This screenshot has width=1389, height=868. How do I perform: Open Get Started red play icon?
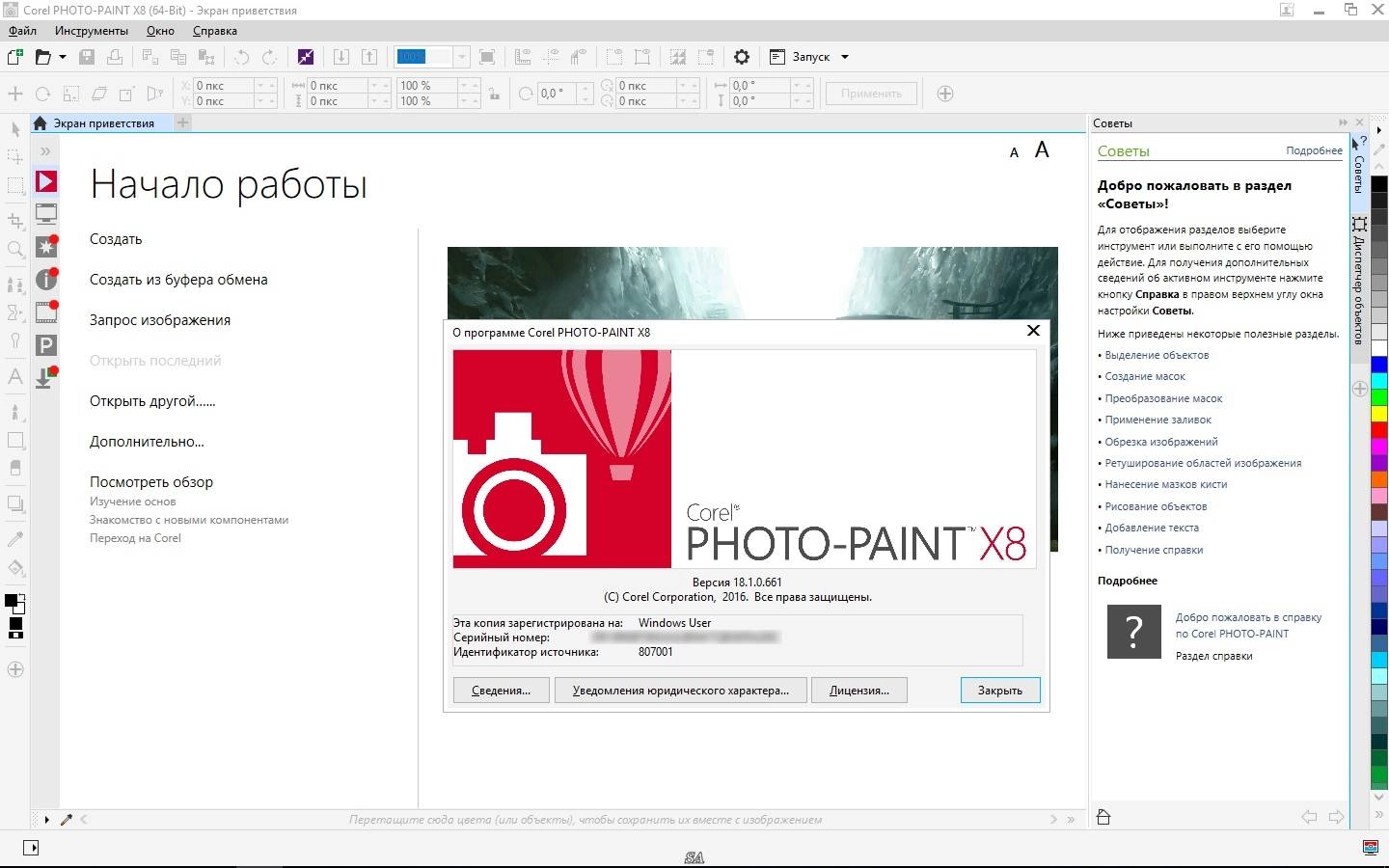(x=46, y=181)
